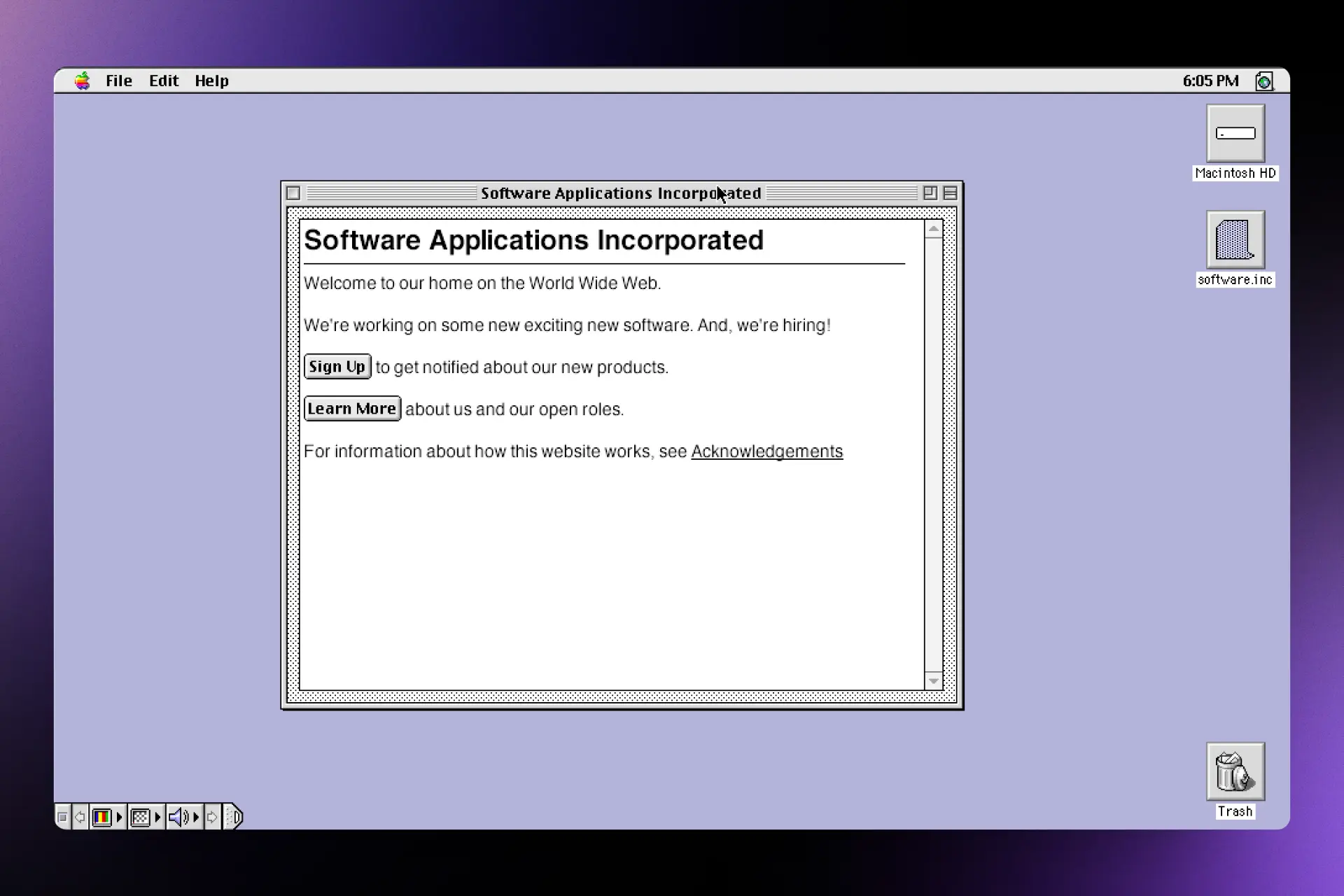This screenshot has width=1344, height=896.
Task: Toggle the window zoom box in the title bar
Action: point(930,193)
